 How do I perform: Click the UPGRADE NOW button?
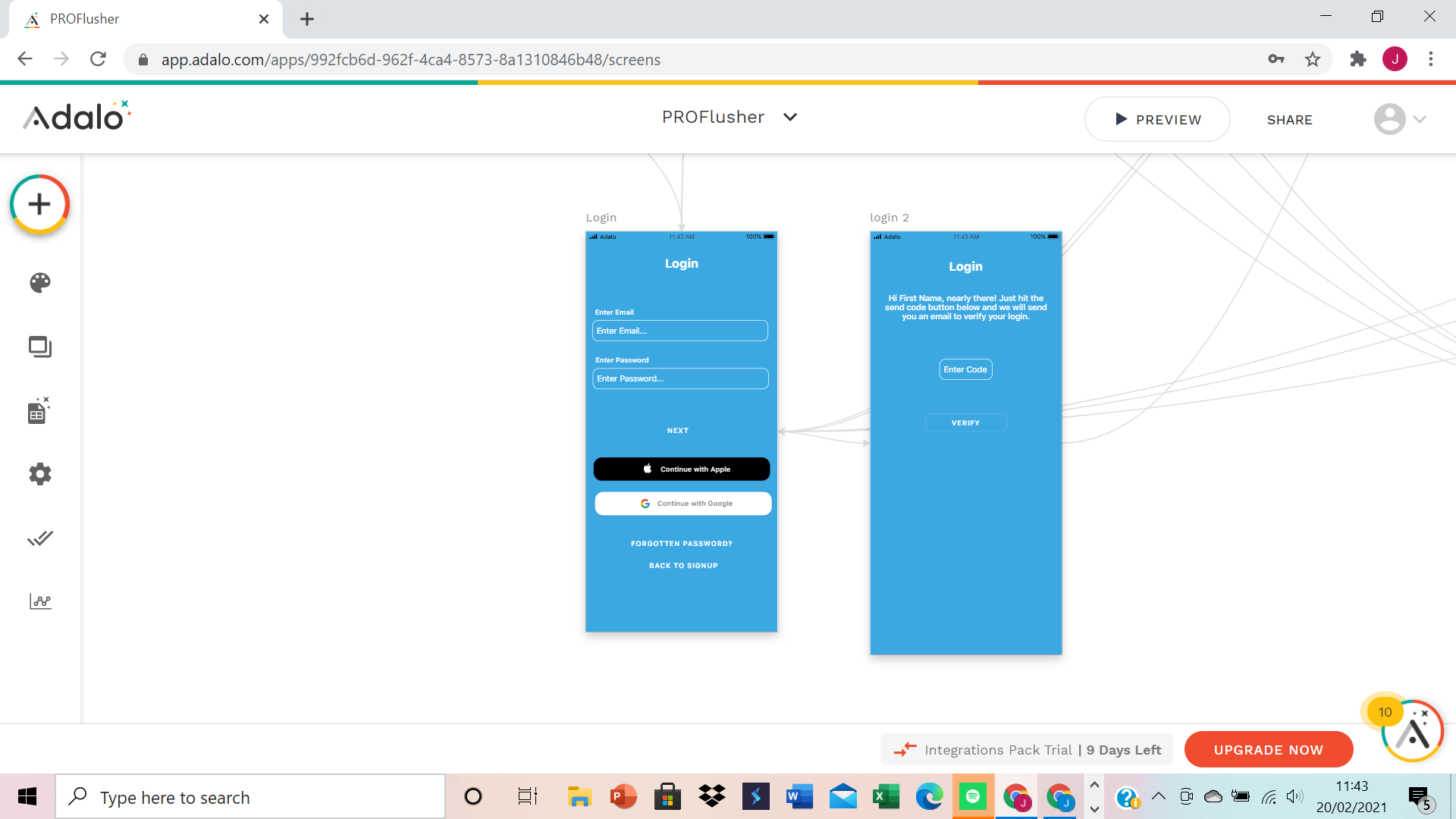point(1268,749)
